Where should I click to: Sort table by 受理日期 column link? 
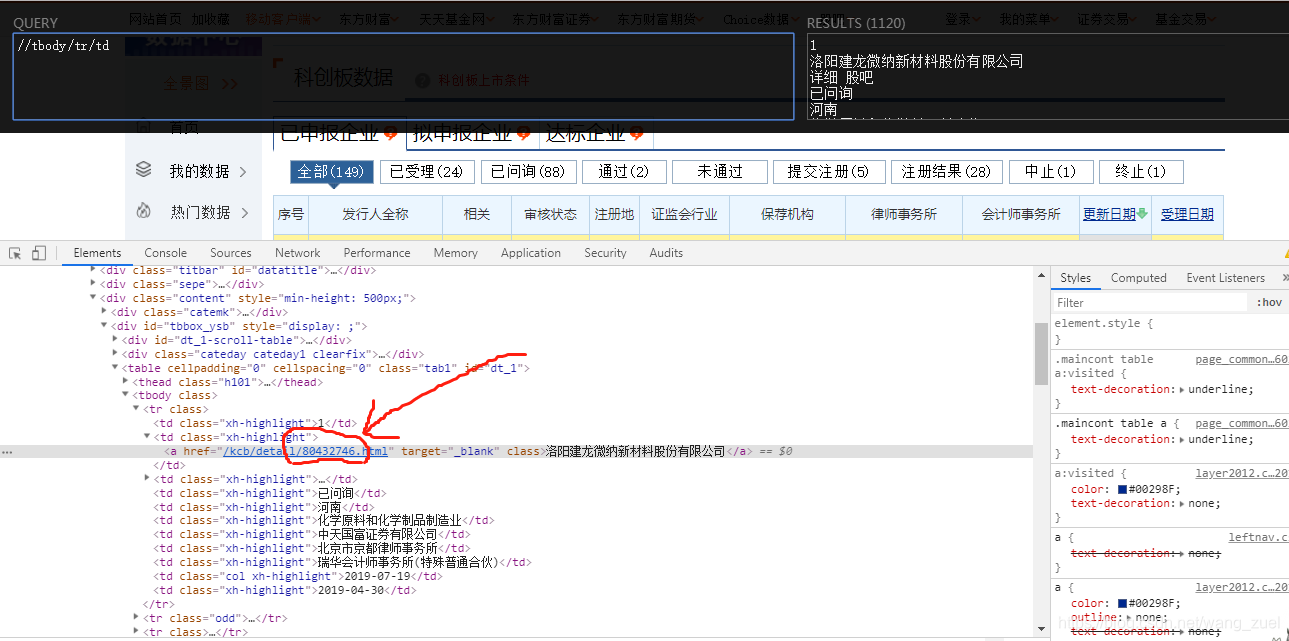1187,214
